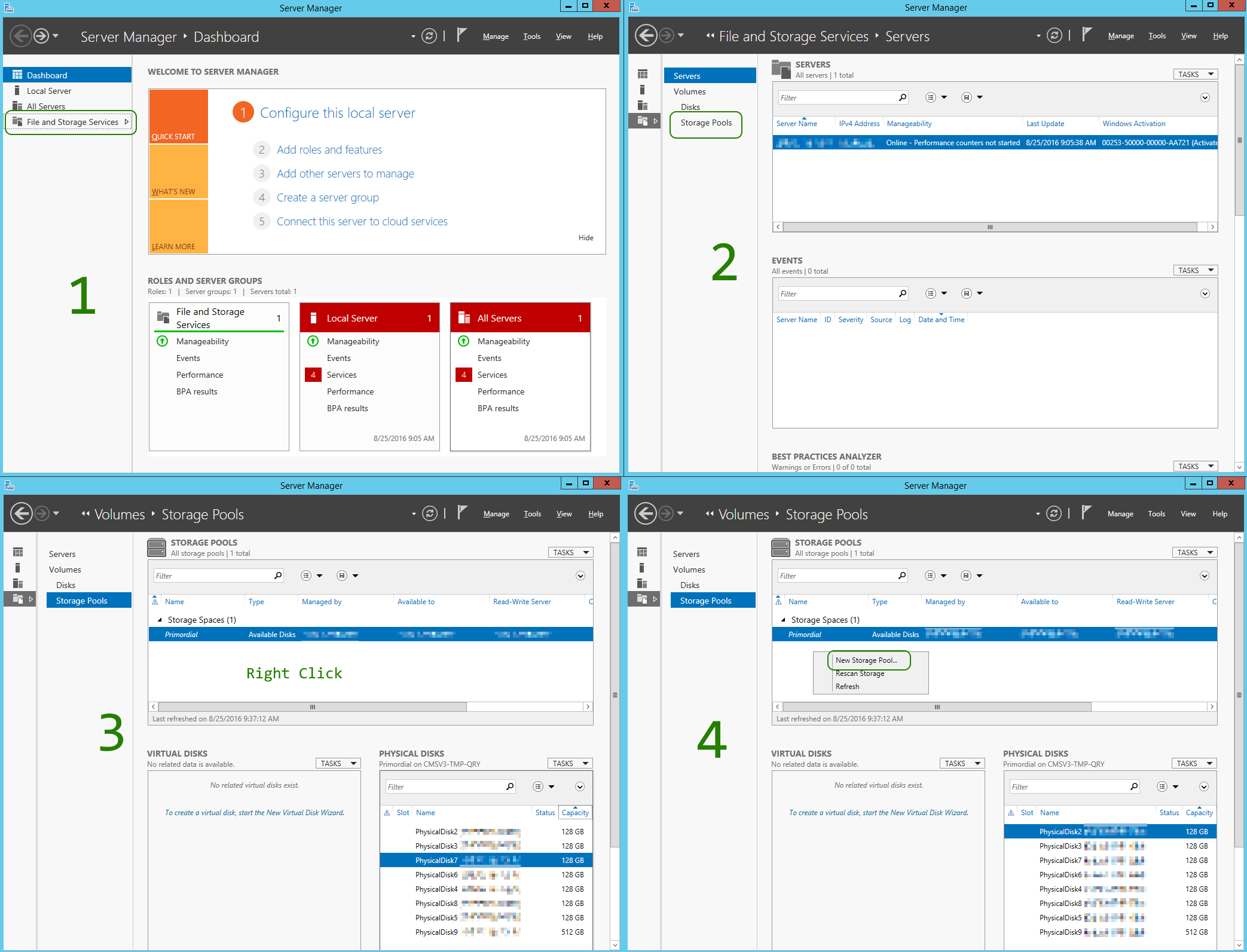The image size is (1247, 952).
Task: Click save query icon in Events panel
Action: pos(966,293)
